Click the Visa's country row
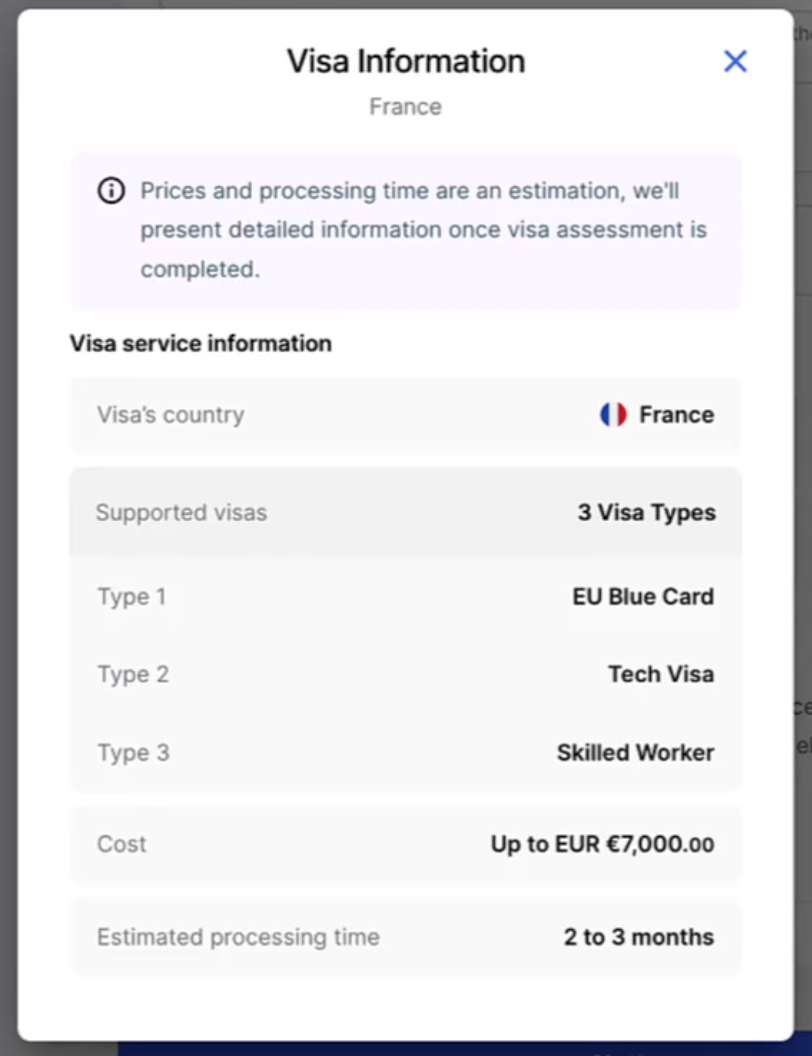 click(405, 415)
